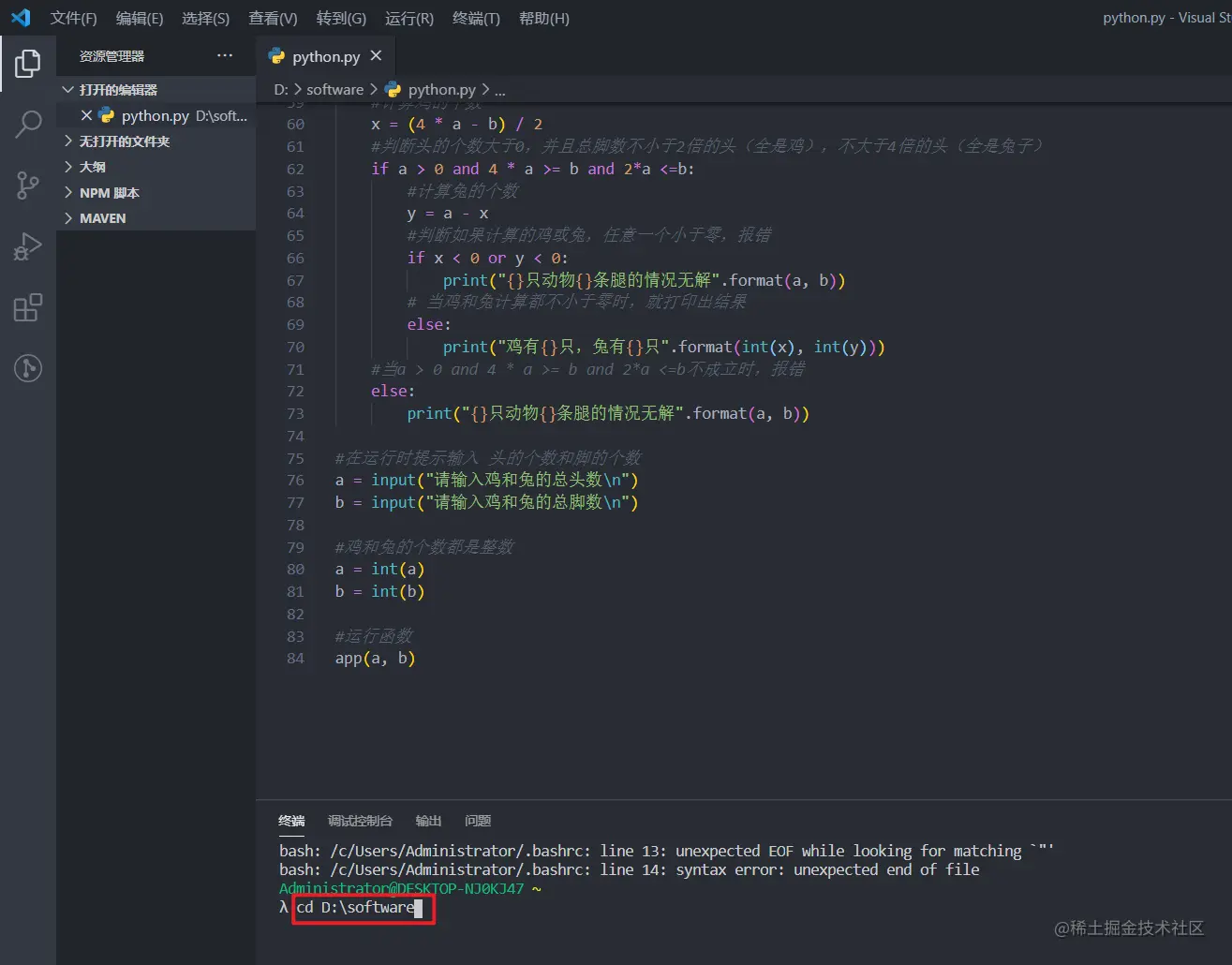This screenshot has height=965, width=1232.
Task: Close python.py in open editors list
Action: pyautogui.click(x=86, y=115)
